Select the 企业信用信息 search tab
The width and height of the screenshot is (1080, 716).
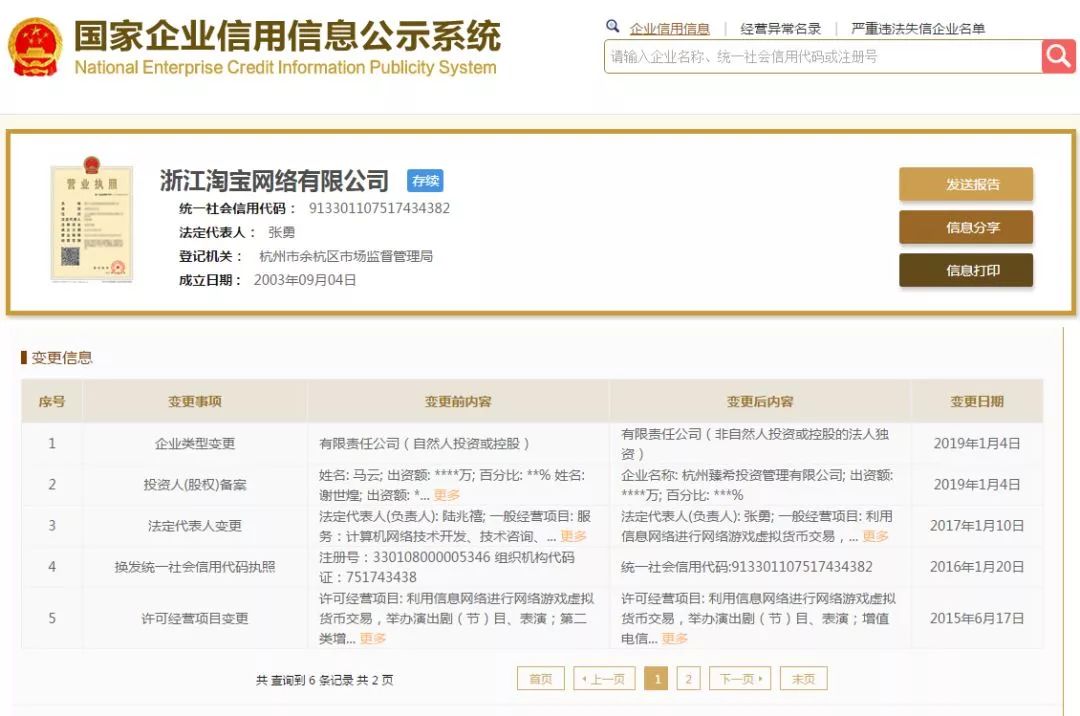[x=669, y=29]
